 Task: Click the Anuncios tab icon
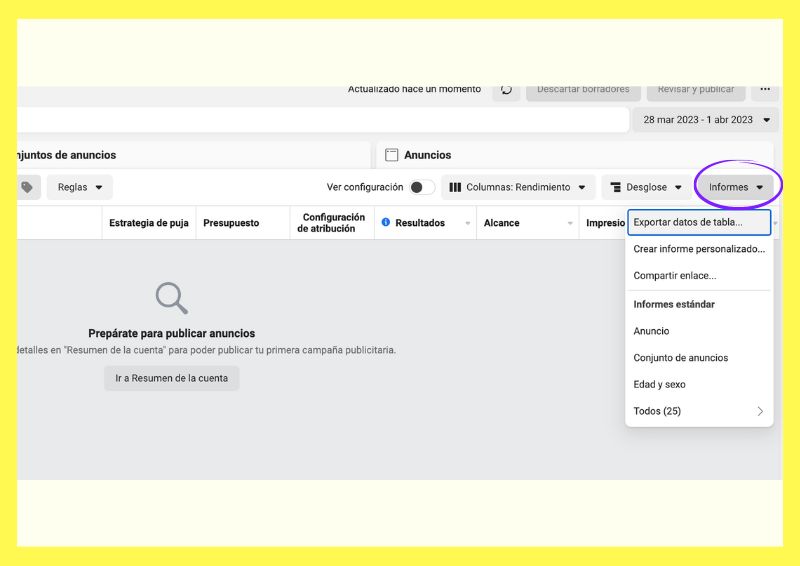click(392, 155)
